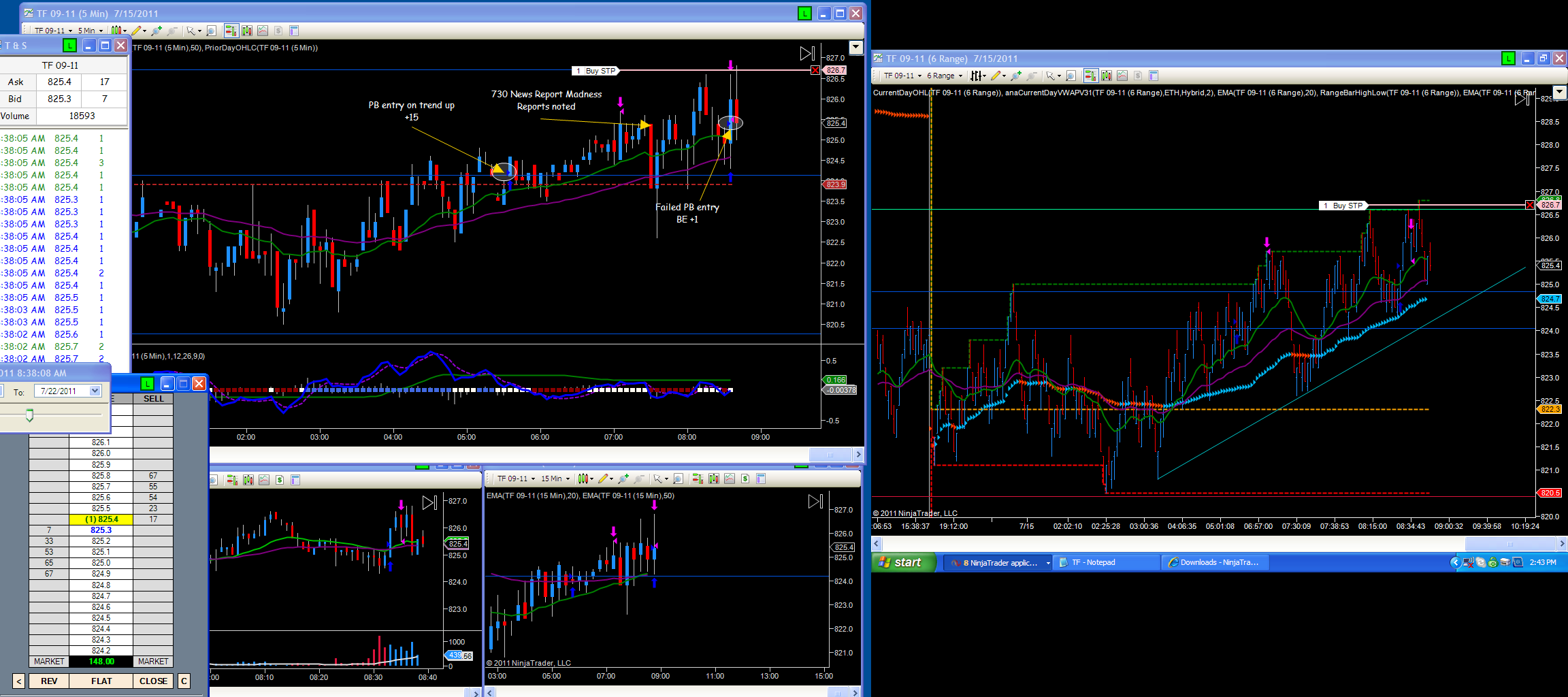
Task: Select pencil drawing tool in 6 Range chart
Action: coord(997,76)
